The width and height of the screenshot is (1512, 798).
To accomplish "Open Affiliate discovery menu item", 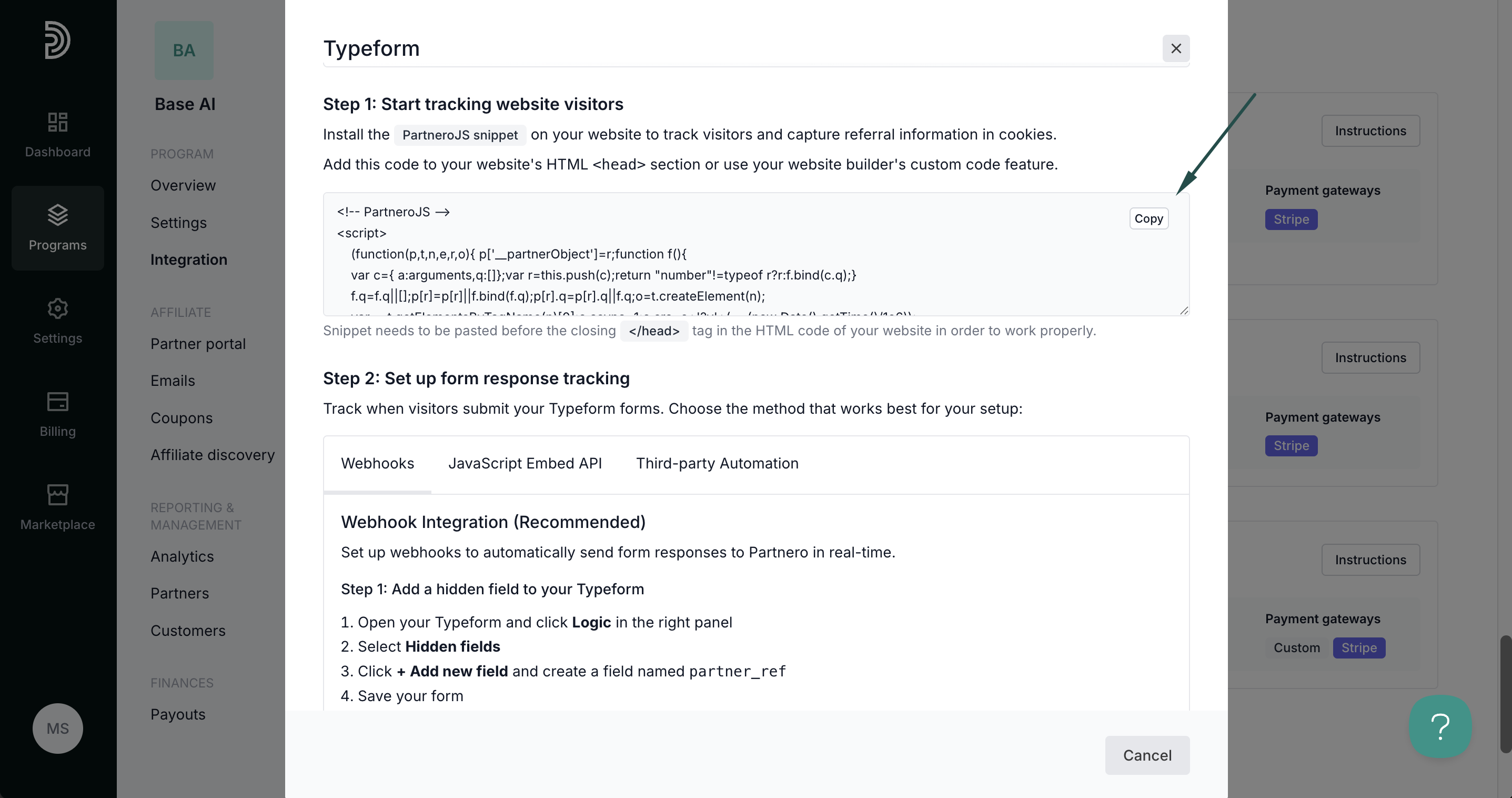I will 213,454.
